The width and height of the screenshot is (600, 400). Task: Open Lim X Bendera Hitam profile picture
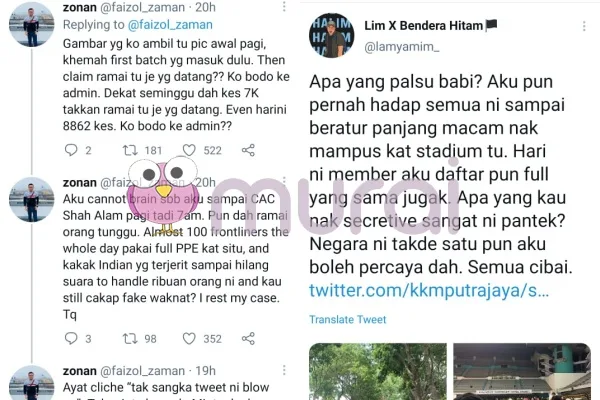(331, 35)
